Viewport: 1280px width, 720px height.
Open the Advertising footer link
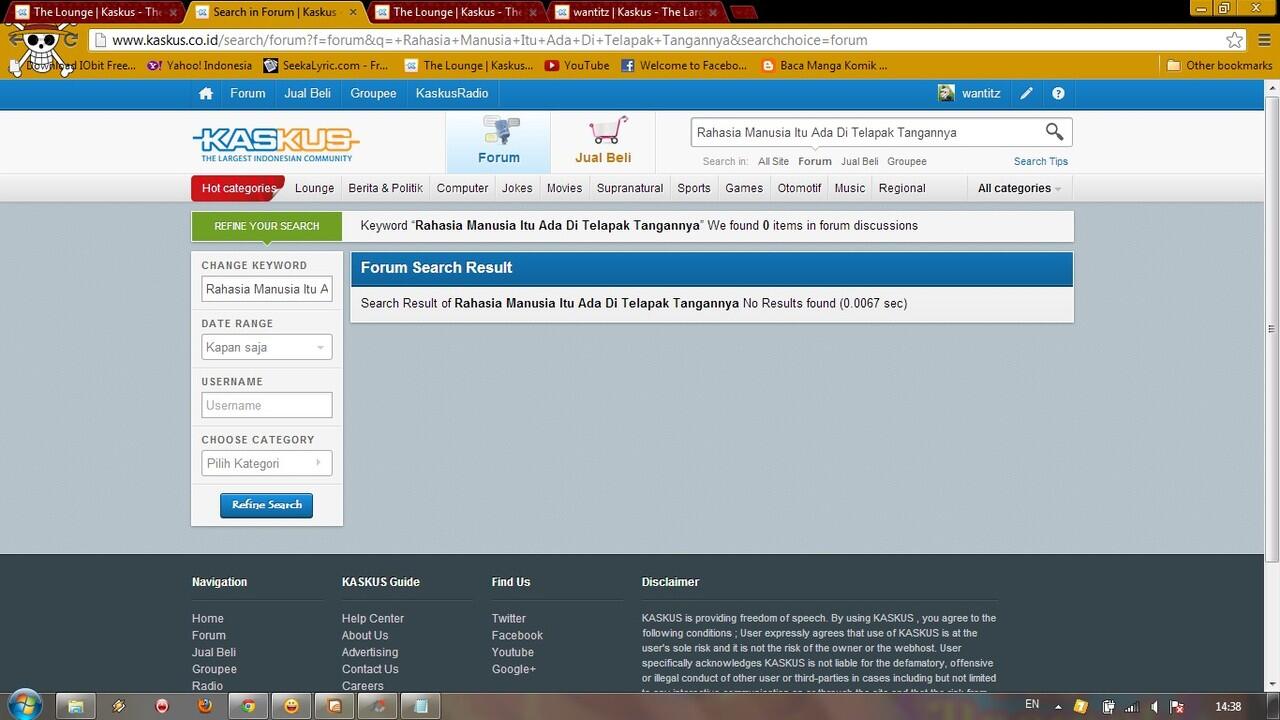[x=370, y=652]
